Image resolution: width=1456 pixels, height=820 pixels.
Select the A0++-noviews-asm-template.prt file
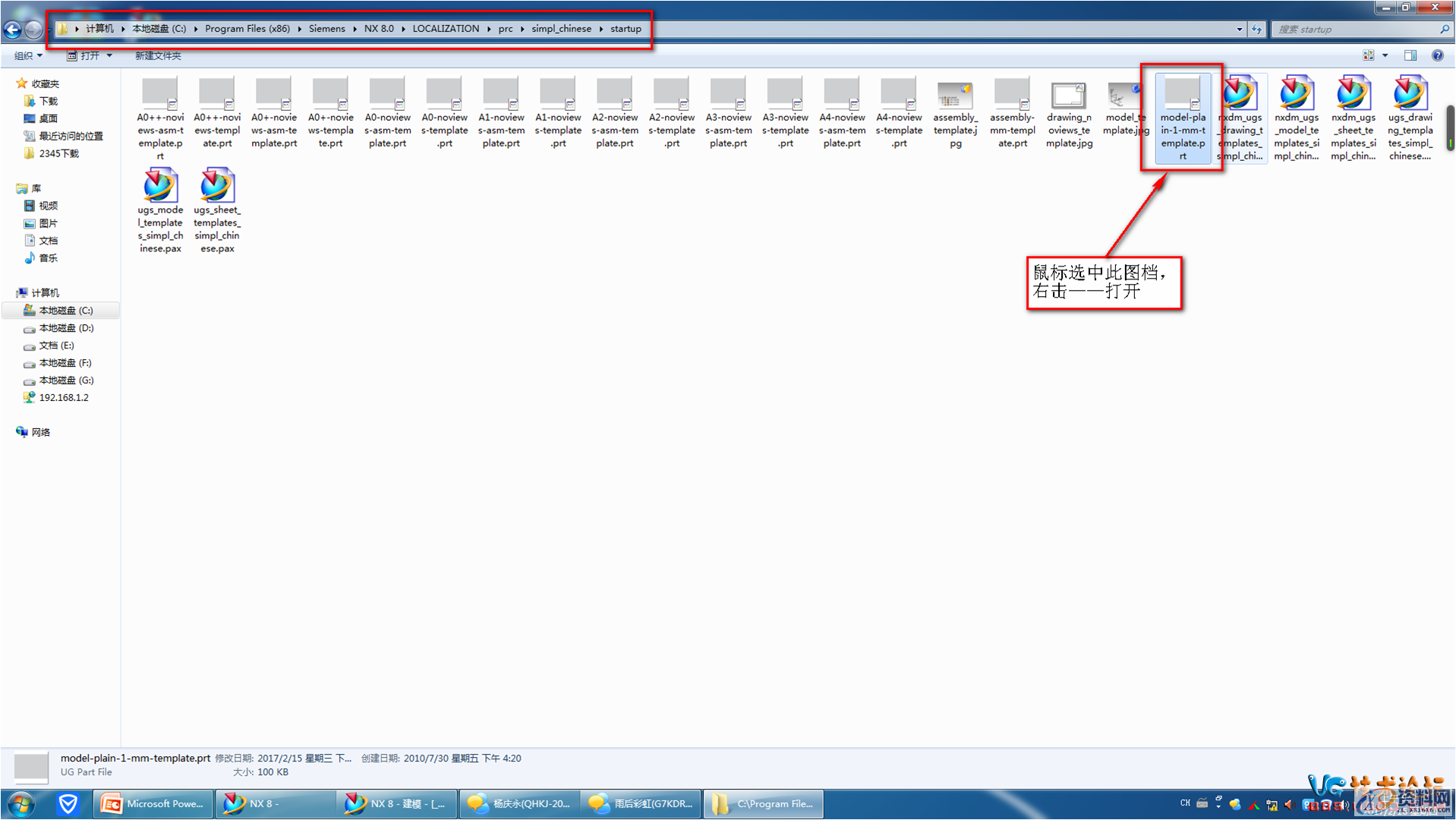click(x=160, y=96)
